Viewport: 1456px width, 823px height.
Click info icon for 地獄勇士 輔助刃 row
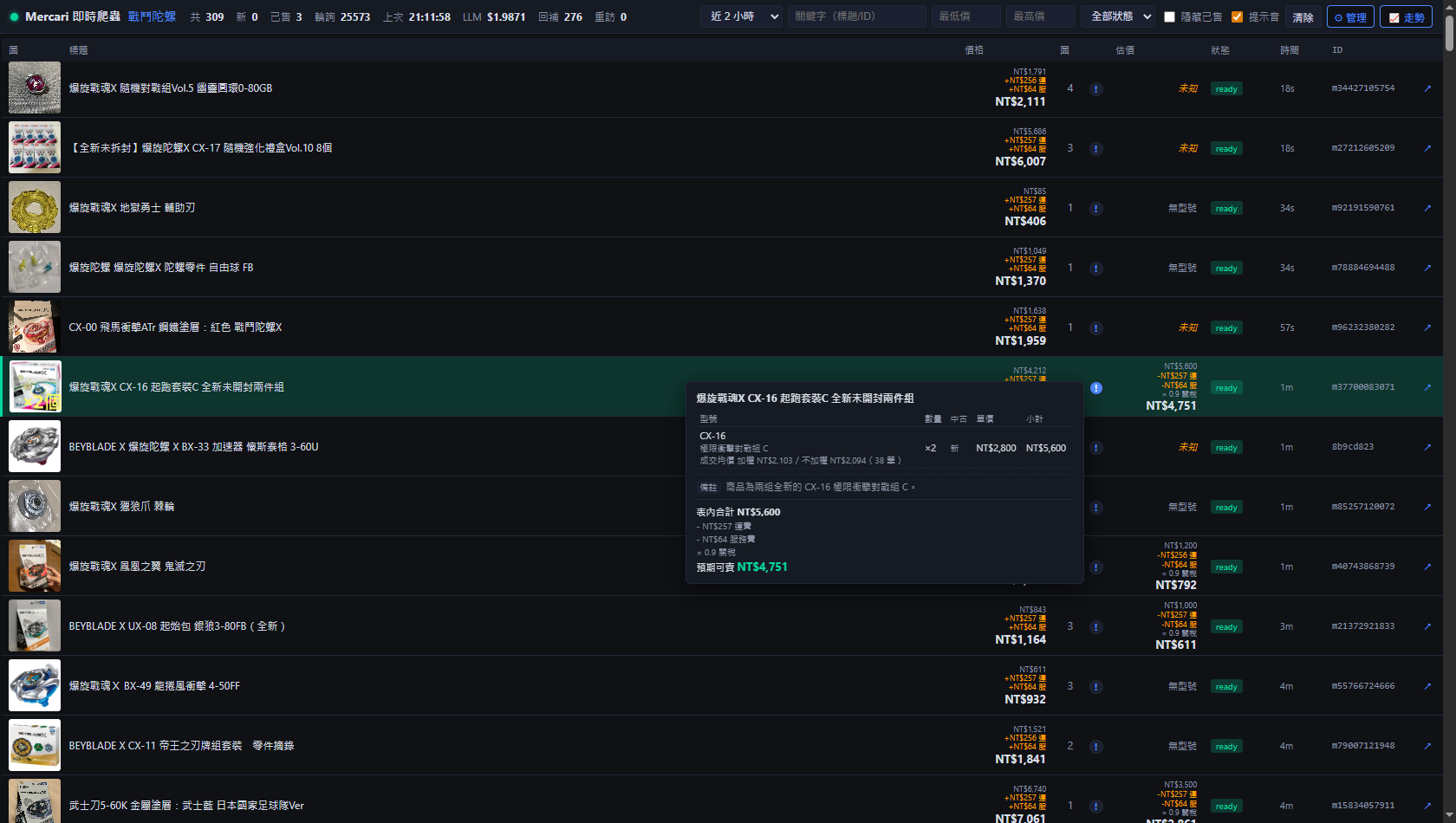pos(1096,209)
